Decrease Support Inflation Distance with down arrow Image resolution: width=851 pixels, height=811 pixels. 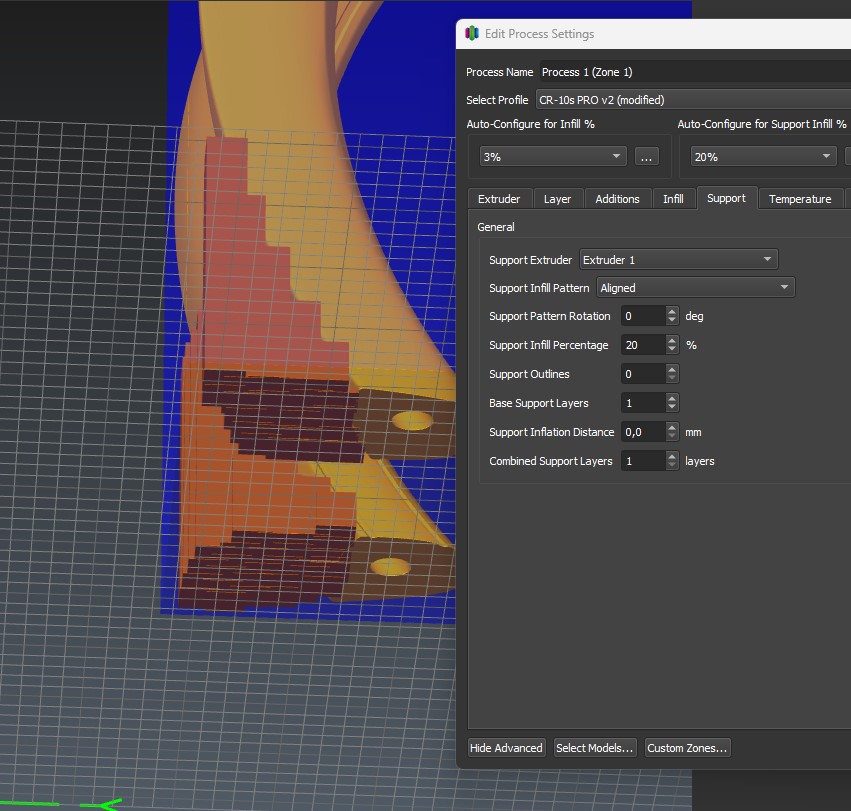pyautogui.click(x=672, y=436)
